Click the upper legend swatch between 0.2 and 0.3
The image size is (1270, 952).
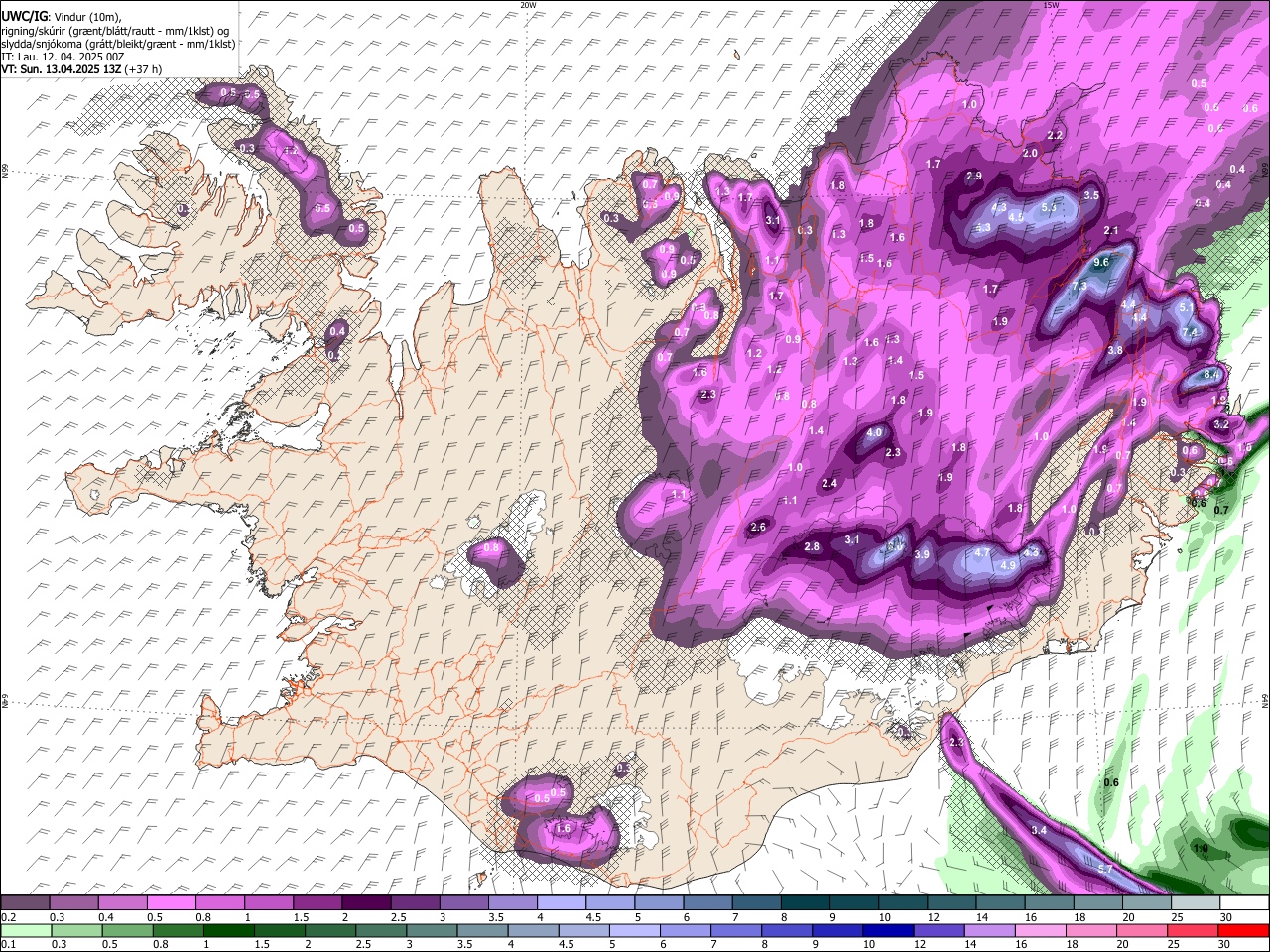tap(25, 903)
